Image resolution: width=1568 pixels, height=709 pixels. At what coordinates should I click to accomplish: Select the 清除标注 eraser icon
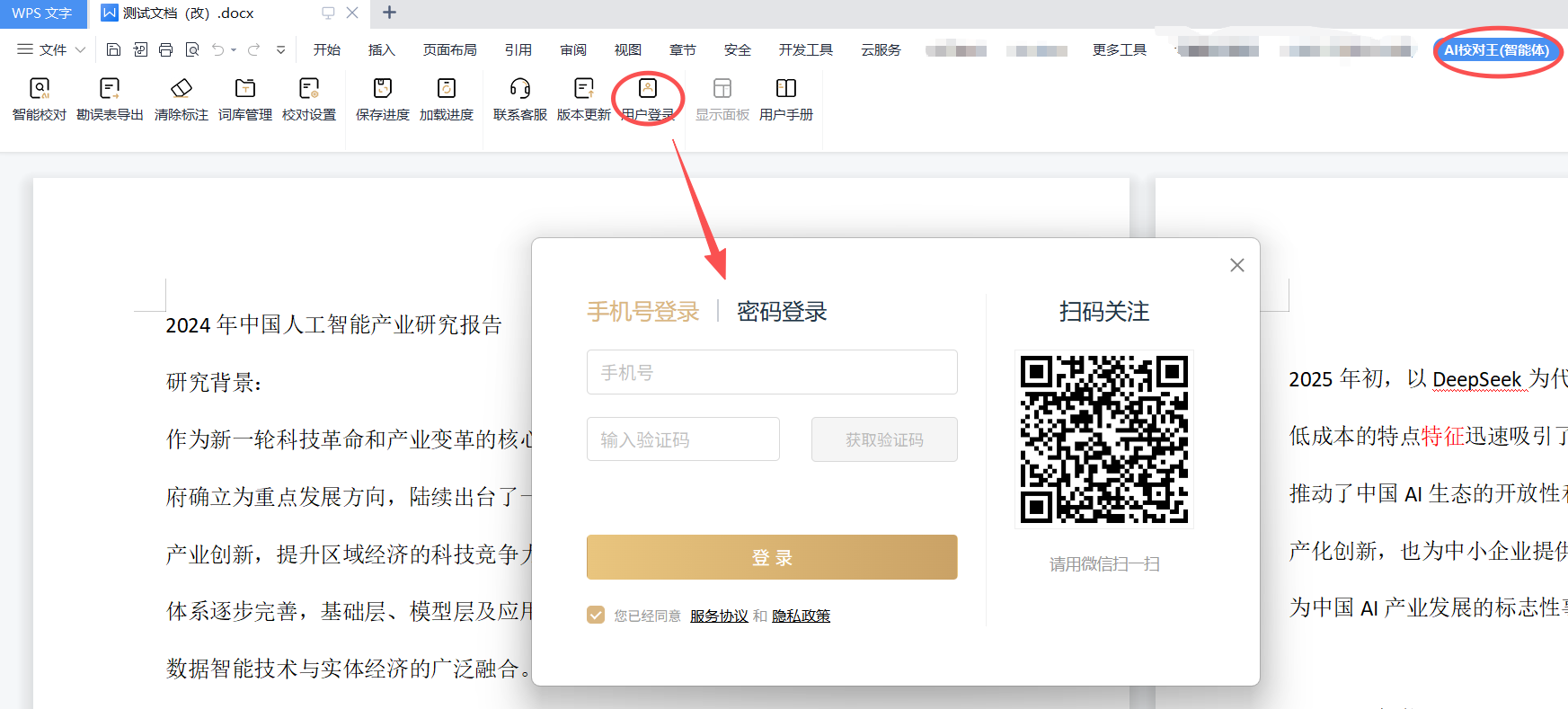(x=182, y=89)
